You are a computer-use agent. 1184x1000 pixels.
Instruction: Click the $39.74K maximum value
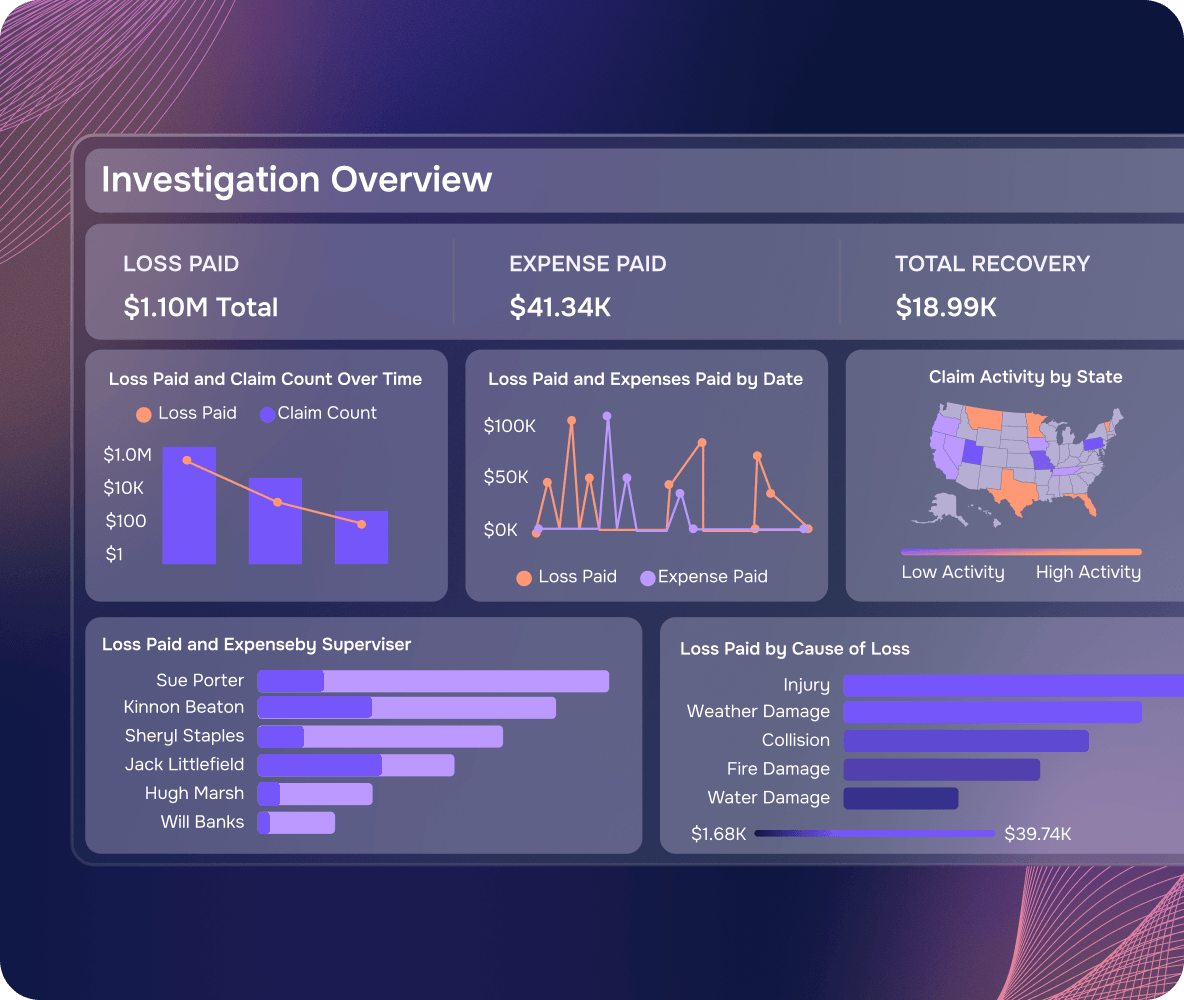tap(1038, 834)
